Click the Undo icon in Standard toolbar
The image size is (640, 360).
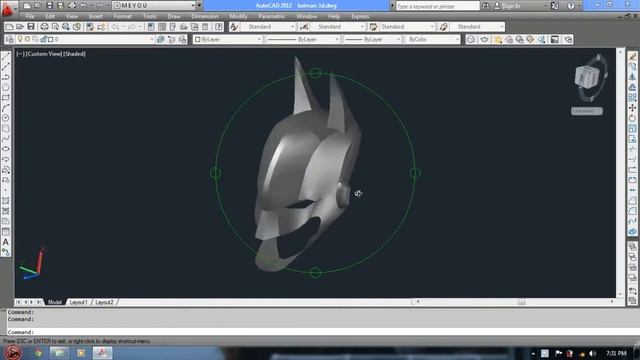[x=116, y=27]
